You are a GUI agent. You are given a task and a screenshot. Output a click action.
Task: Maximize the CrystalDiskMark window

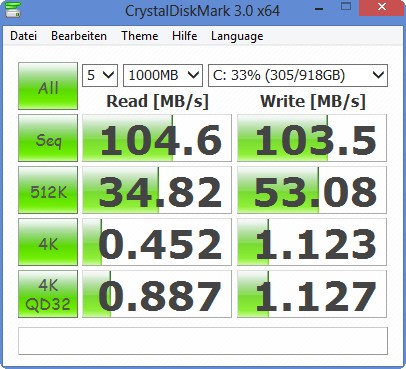(x=346, y=7)
